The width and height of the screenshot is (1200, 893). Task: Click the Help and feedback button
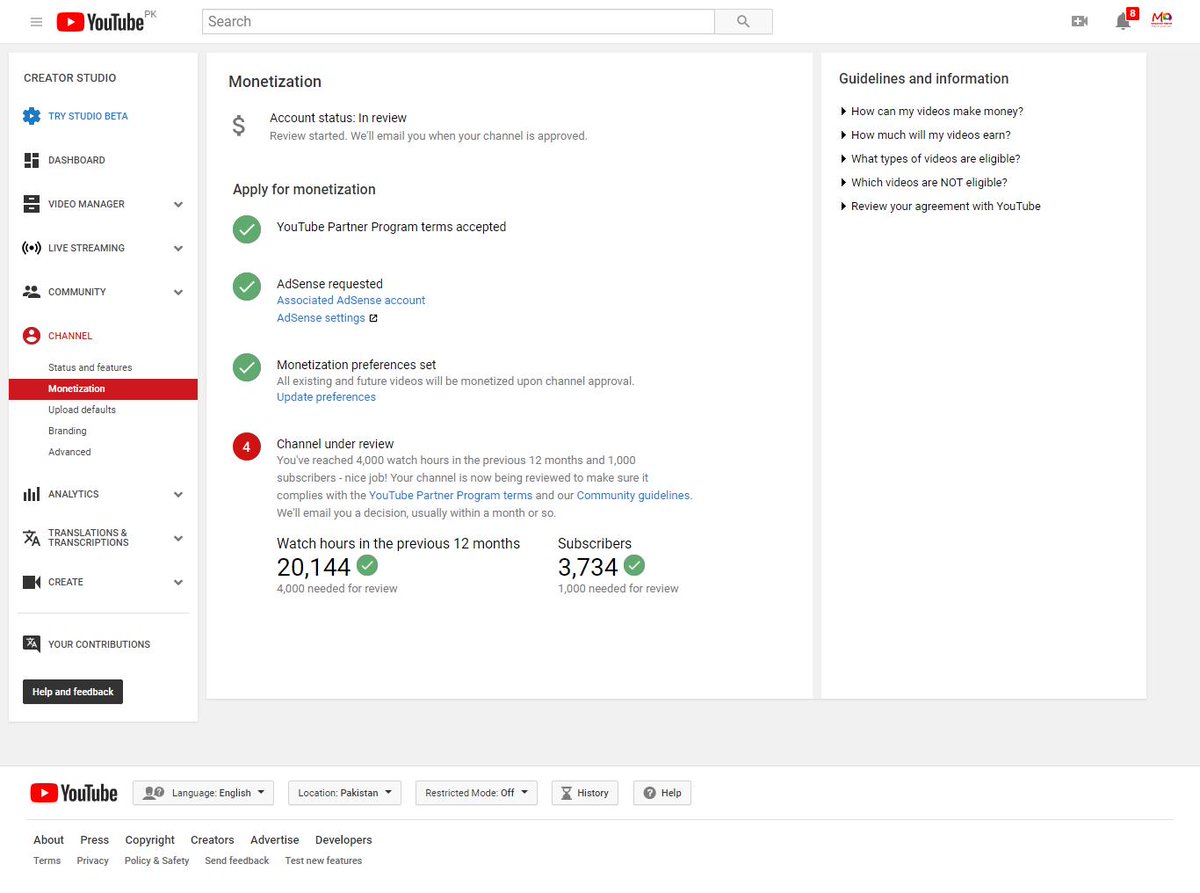[x=73, y=692]
